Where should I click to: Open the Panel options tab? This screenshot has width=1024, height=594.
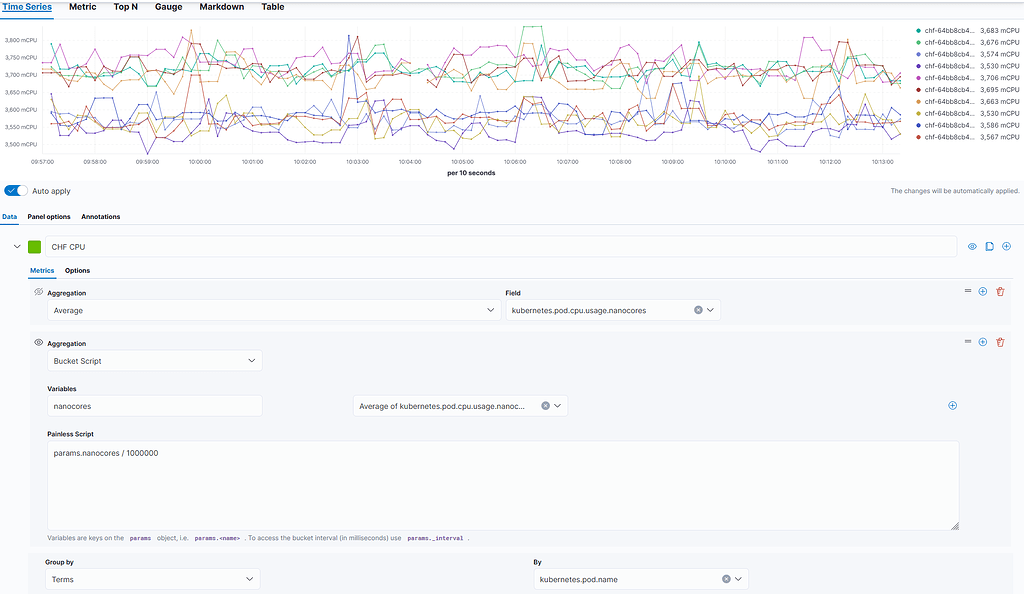tap(49, 217)
